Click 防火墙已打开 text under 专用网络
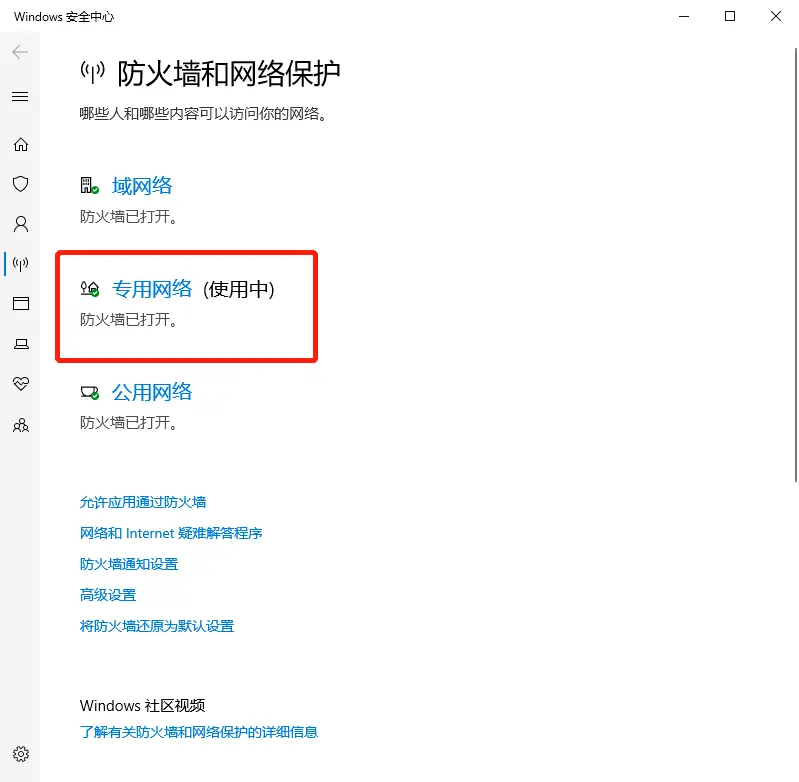799x782 pixels. tap(128, 320)
